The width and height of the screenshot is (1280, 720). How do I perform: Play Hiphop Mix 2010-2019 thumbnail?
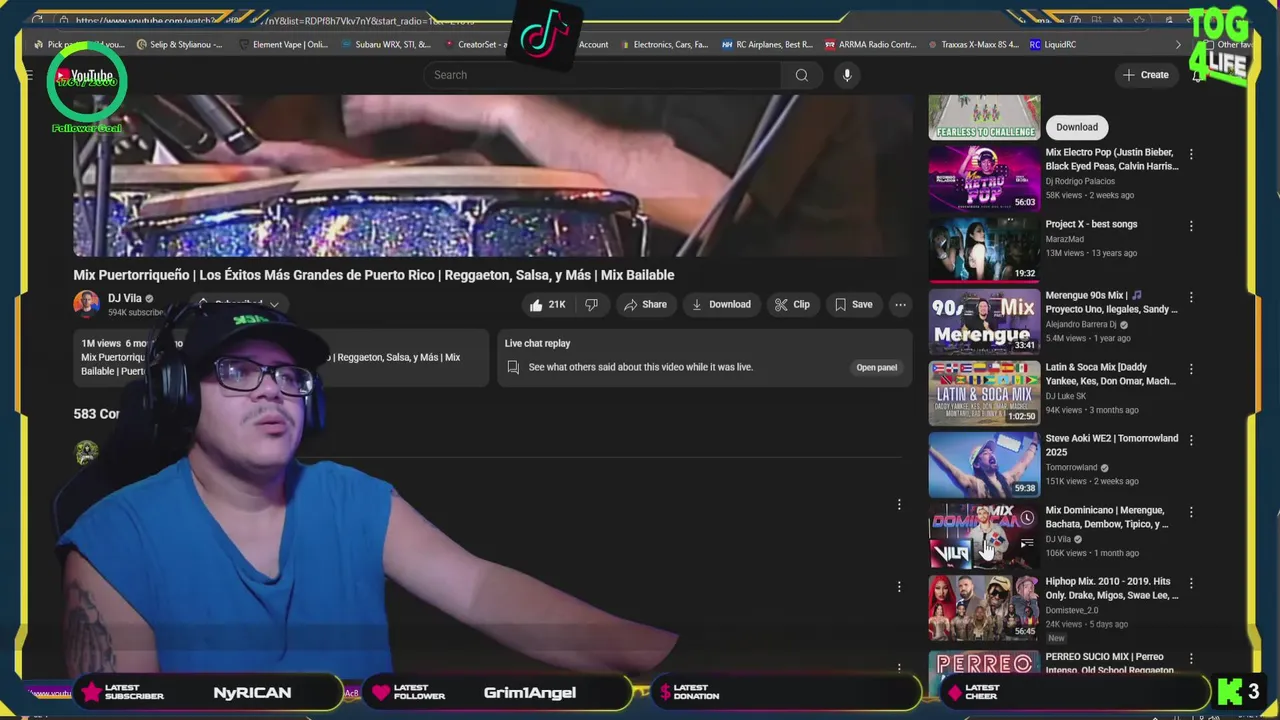(984, 607)
